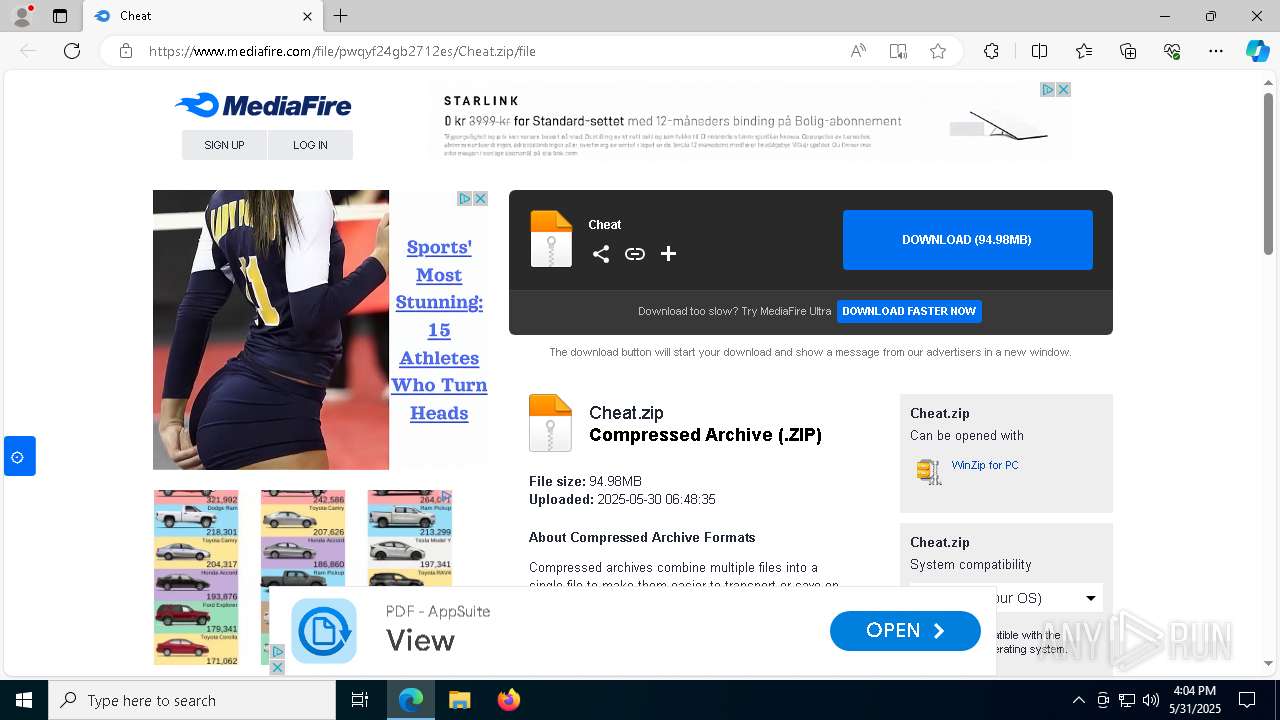Open the tab actions menu icon
The image size is (1280, 720).
click(x=60, y=16)
